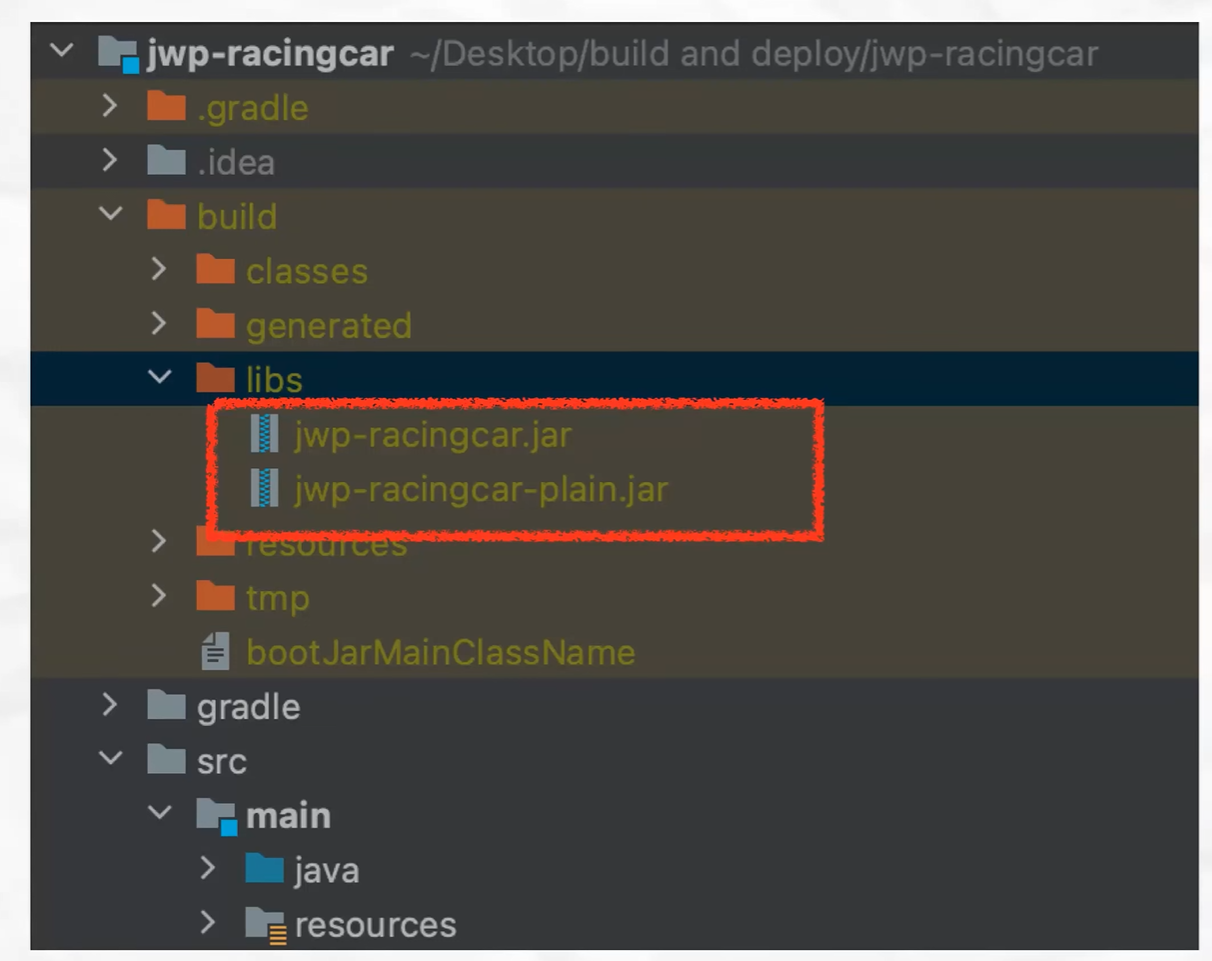Click the libs folder icon
Image resolution: width=1212 pixels, height=961 pixels.
point(215,378)
